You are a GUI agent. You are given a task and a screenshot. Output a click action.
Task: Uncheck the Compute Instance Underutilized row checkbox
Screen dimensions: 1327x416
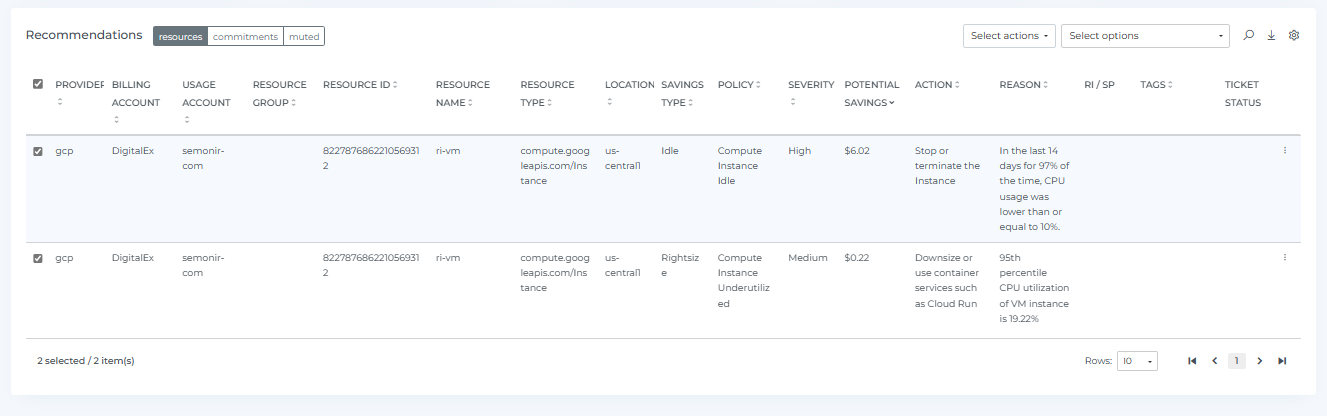pos(38,258)
